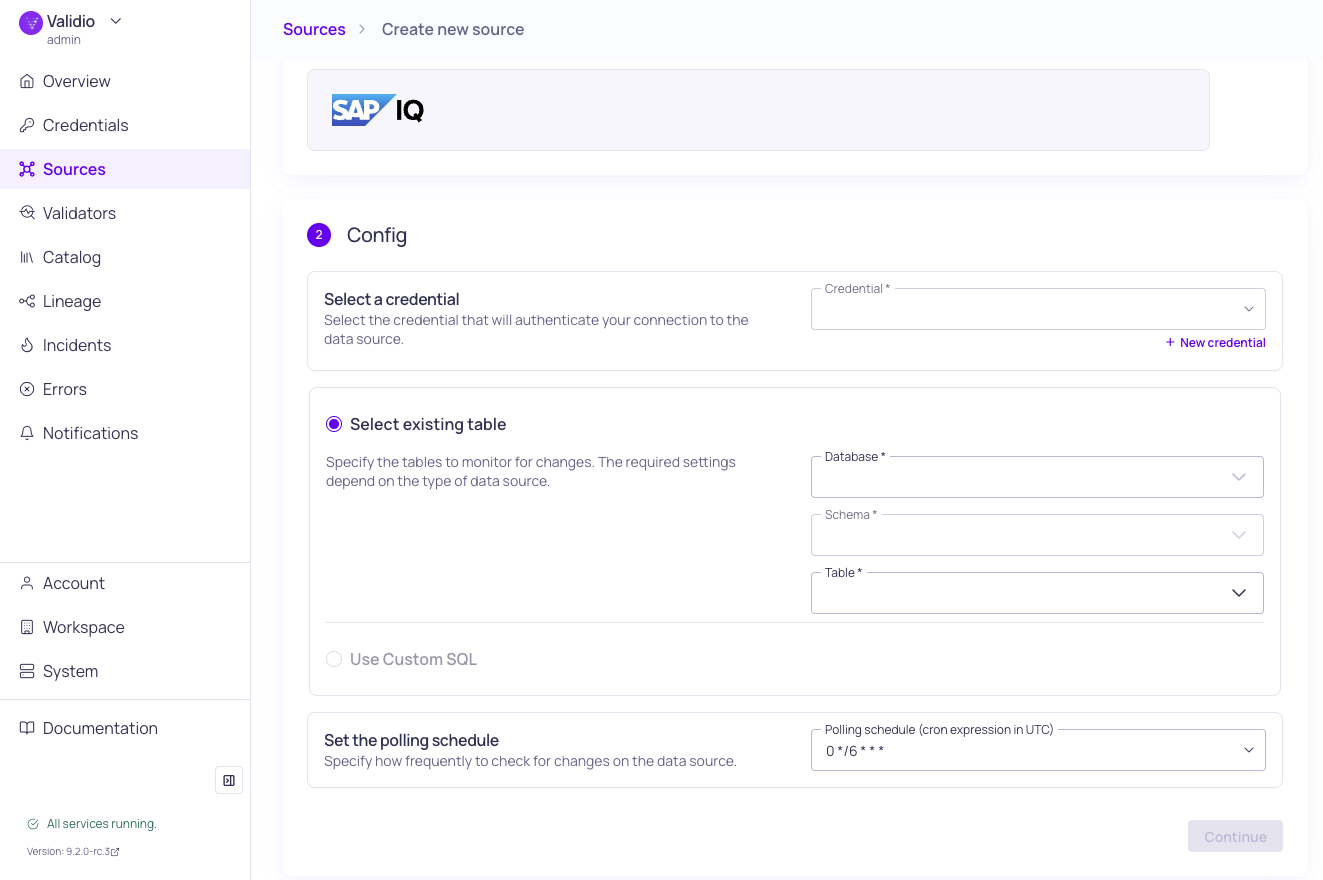
Task: Open the Table dropdown
Action: coord(1037,593)
